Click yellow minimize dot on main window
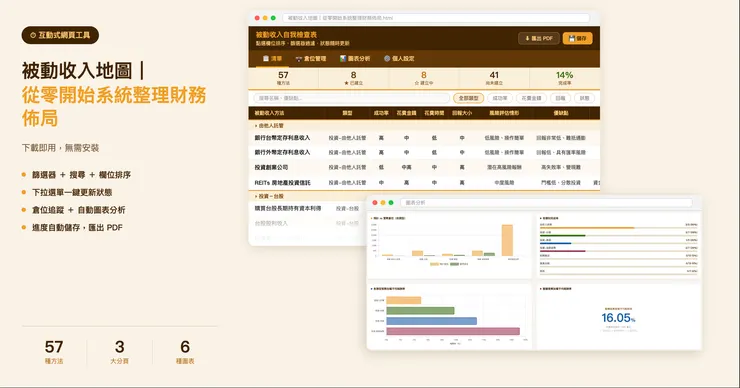Screen dimensions: 740x388 click(265, 18)
